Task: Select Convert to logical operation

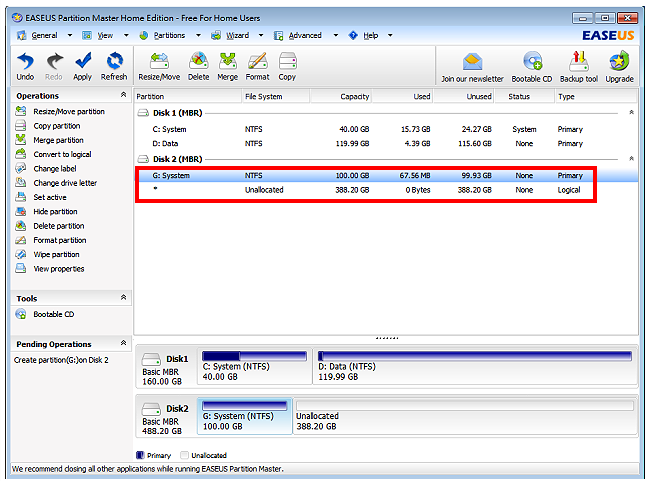Action: coord(53,154)
